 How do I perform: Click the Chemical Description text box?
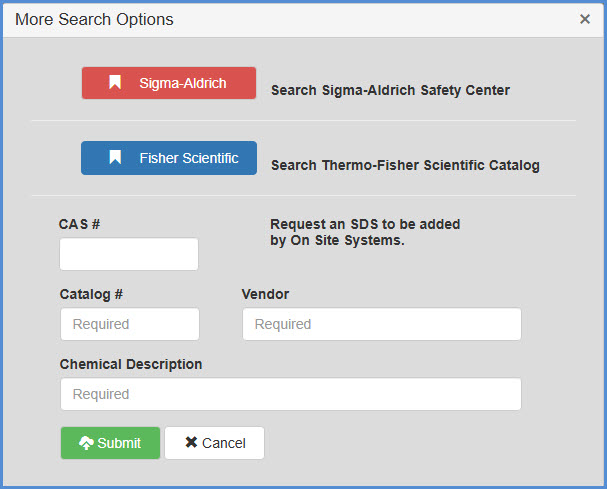[290, 394]
